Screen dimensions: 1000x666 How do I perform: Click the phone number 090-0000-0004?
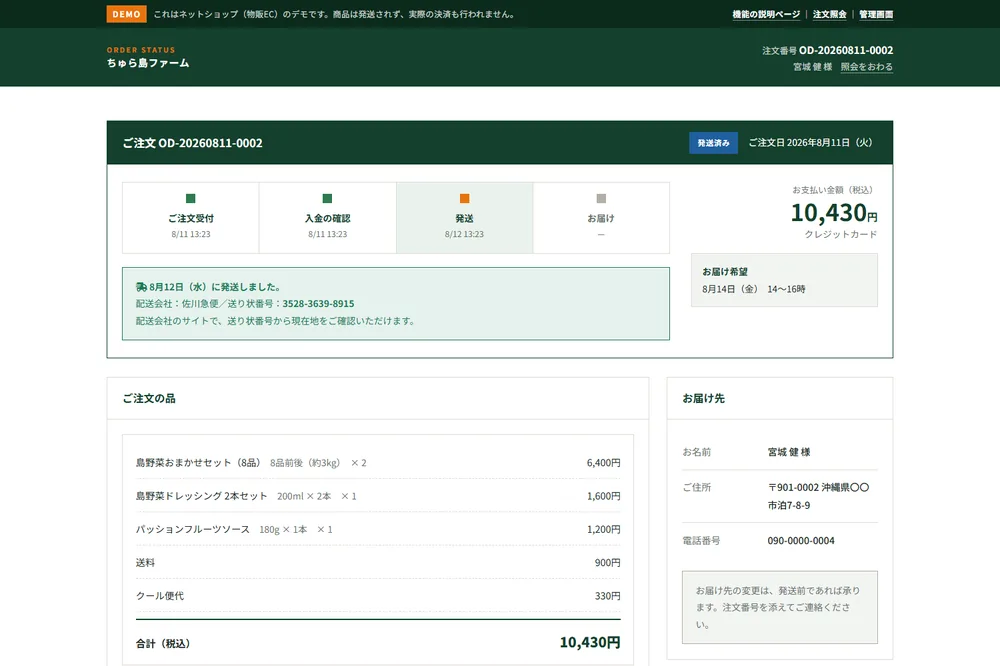pos(800,540)
